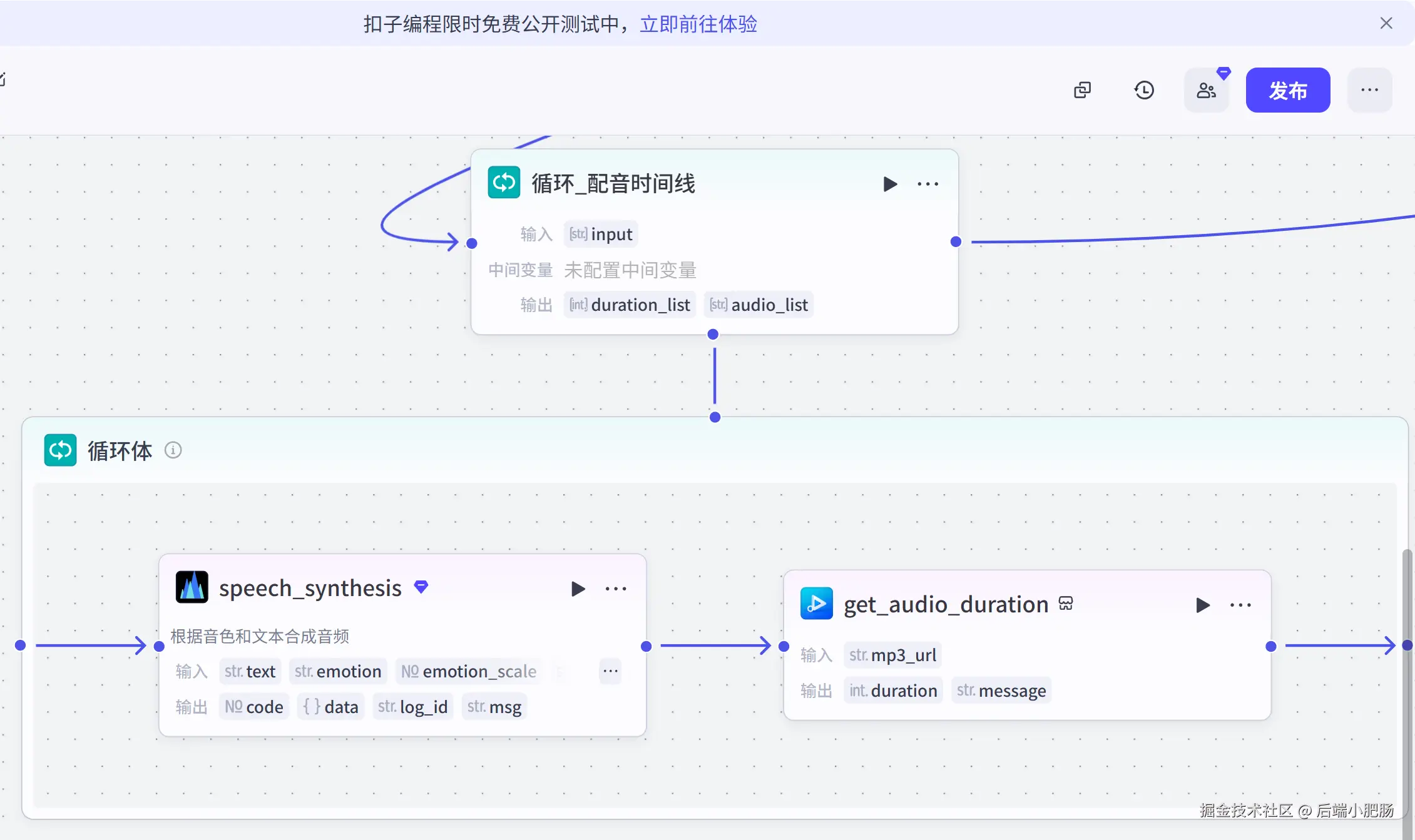Run the 循环_配音时间线 loop node

click(889, 184)
